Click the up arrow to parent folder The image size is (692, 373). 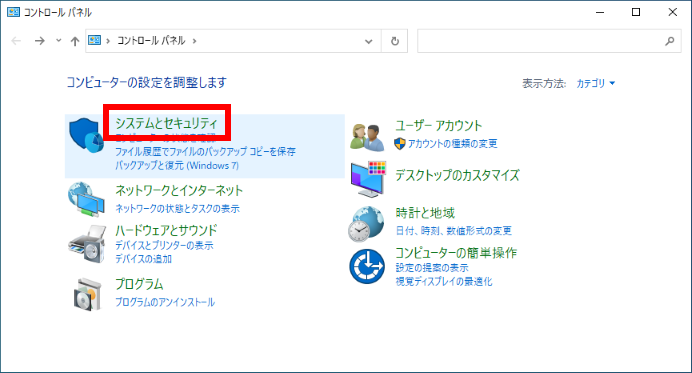pos(75,41)
